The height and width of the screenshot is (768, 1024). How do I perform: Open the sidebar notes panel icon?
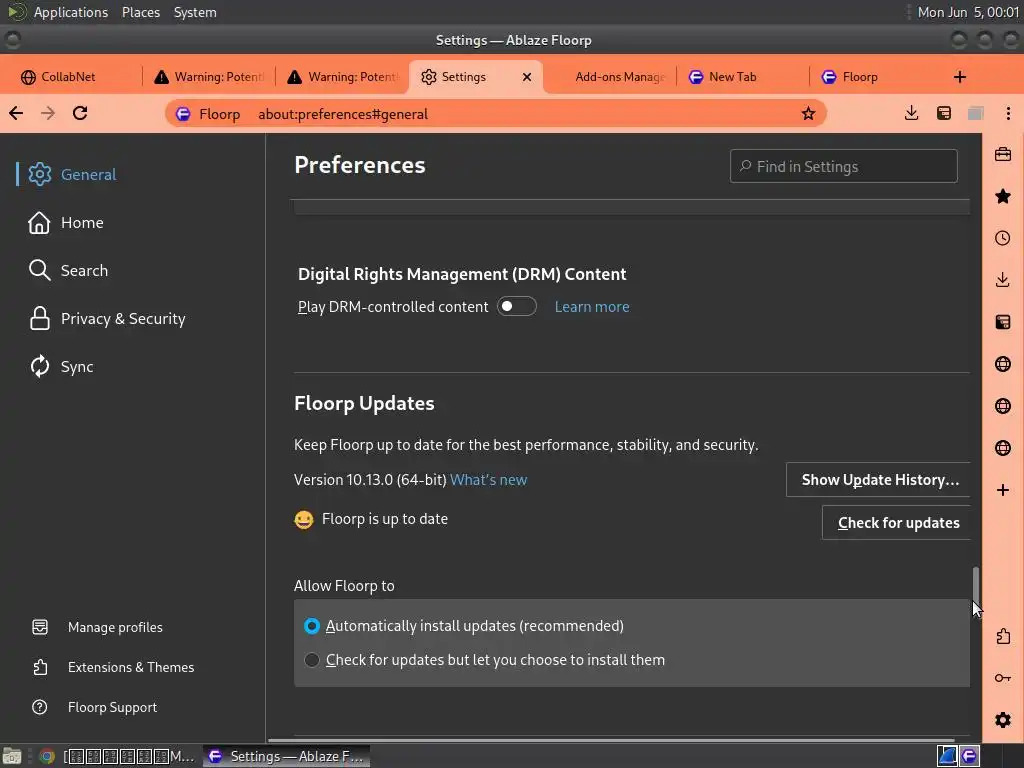(x=1002, y=322)
